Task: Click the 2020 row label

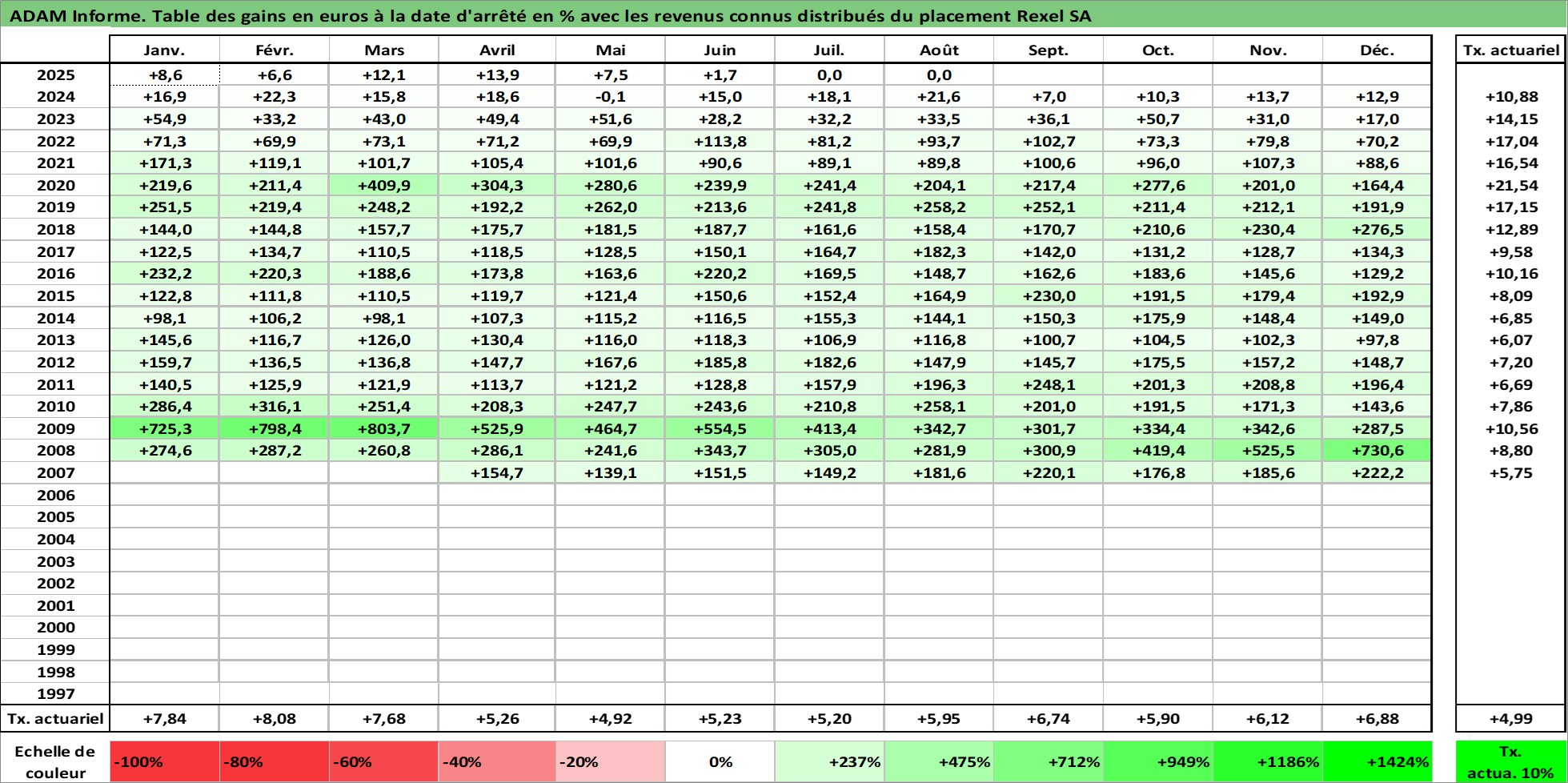Action: click(x=55, y=185)
